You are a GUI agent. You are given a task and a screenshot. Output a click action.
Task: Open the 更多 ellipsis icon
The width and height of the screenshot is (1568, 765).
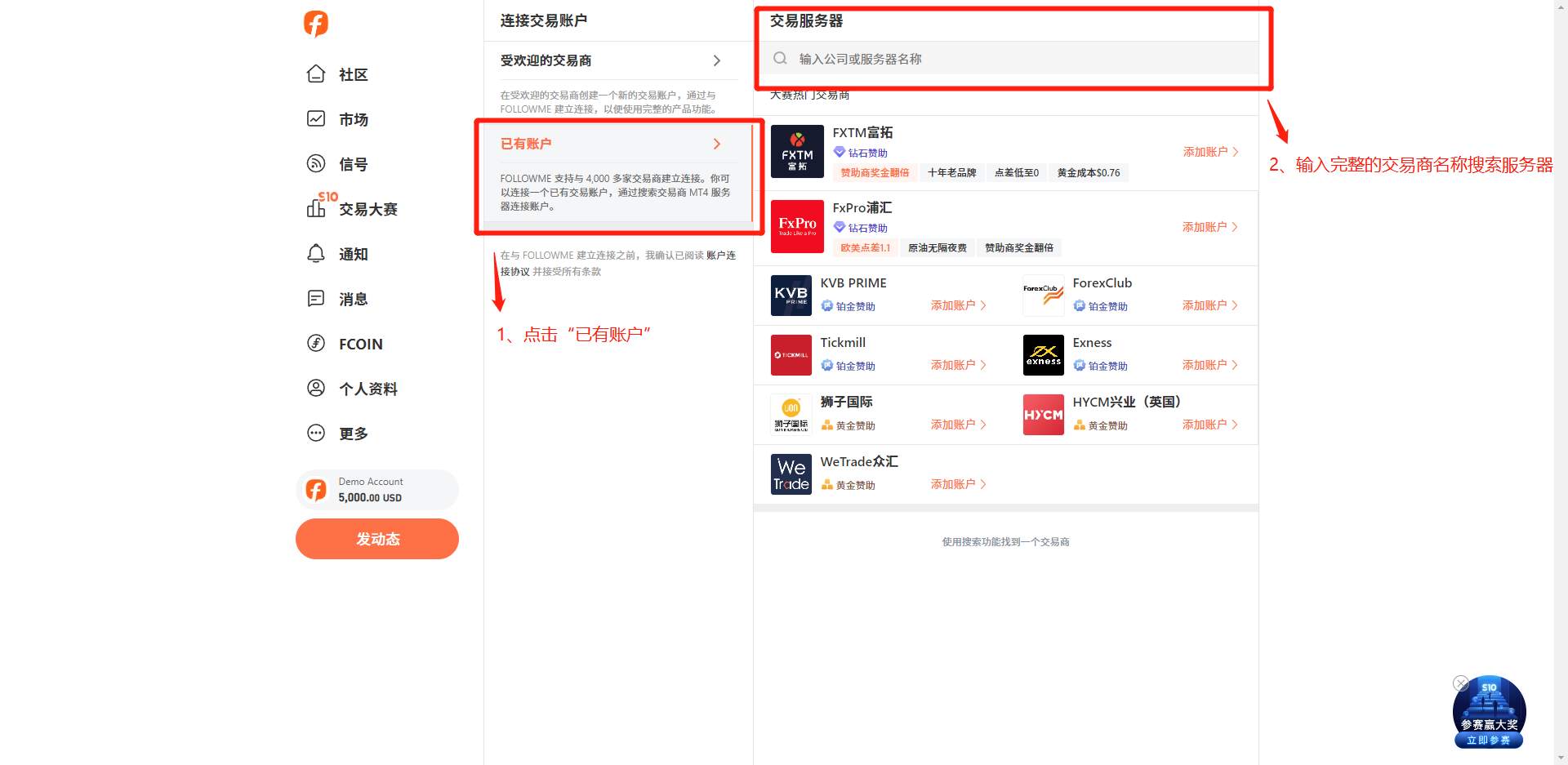click(x=316, y=434)
